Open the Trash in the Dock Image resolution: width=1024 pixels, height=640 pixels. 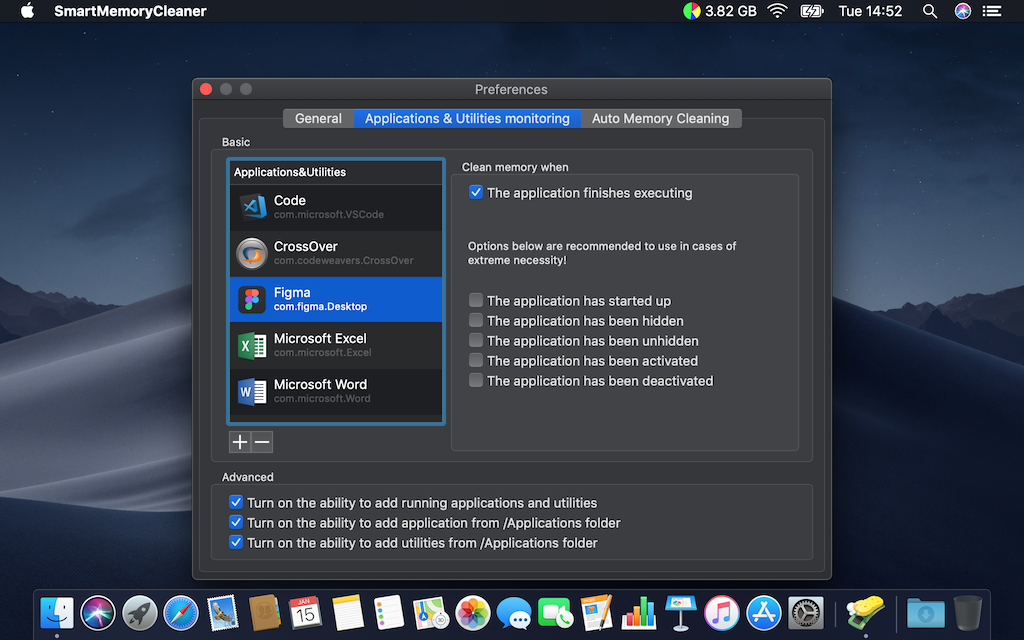click(x=968, y=613)
